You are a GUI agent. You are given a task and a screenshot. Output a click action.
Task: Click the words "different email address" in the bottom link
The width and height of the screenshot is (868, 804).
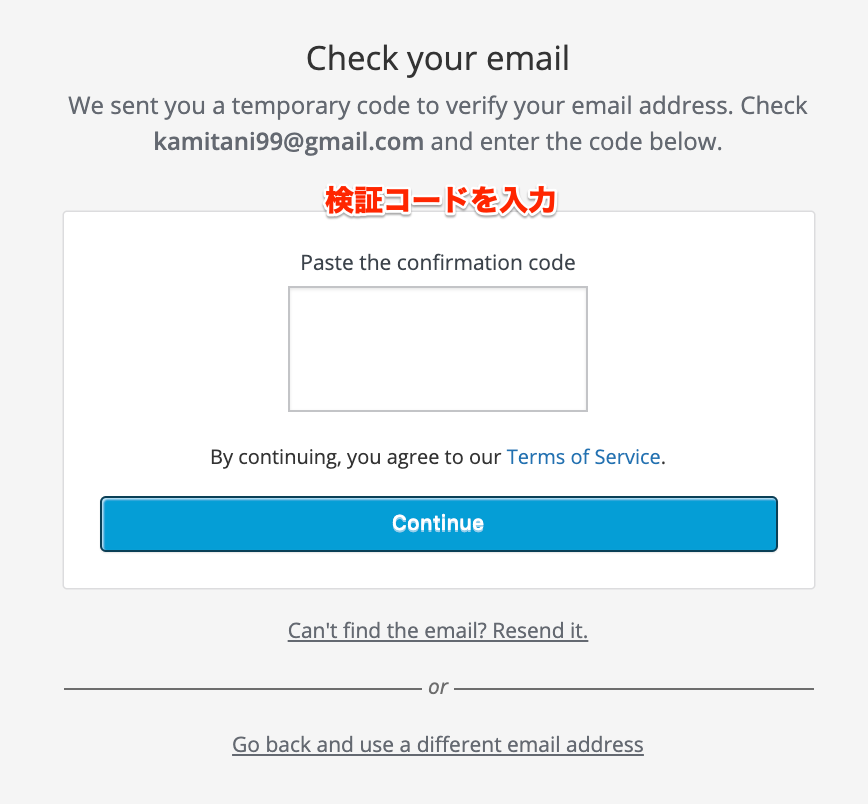[x=530, y=744]
